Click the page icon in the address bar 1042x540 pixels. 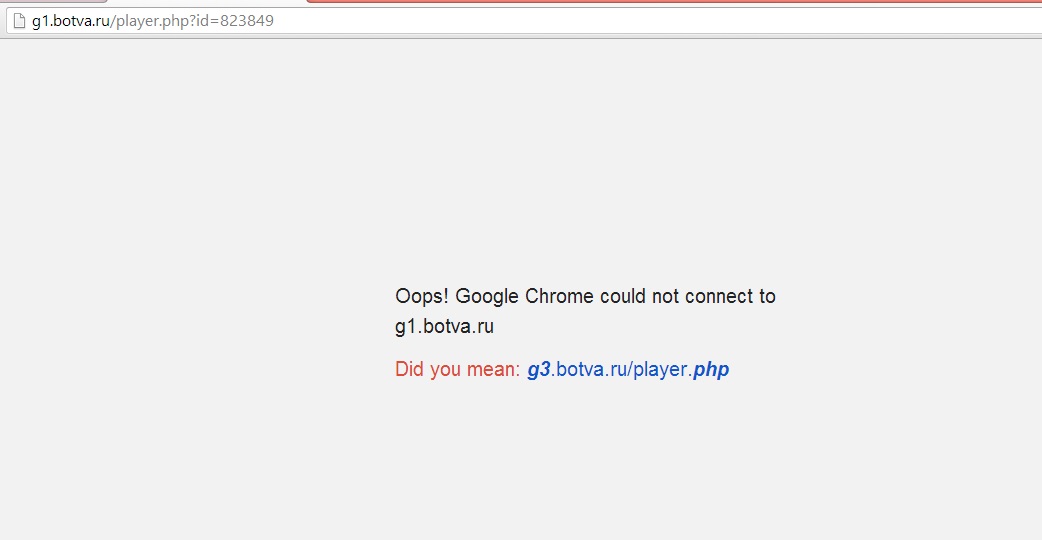[x=19, y=20]
